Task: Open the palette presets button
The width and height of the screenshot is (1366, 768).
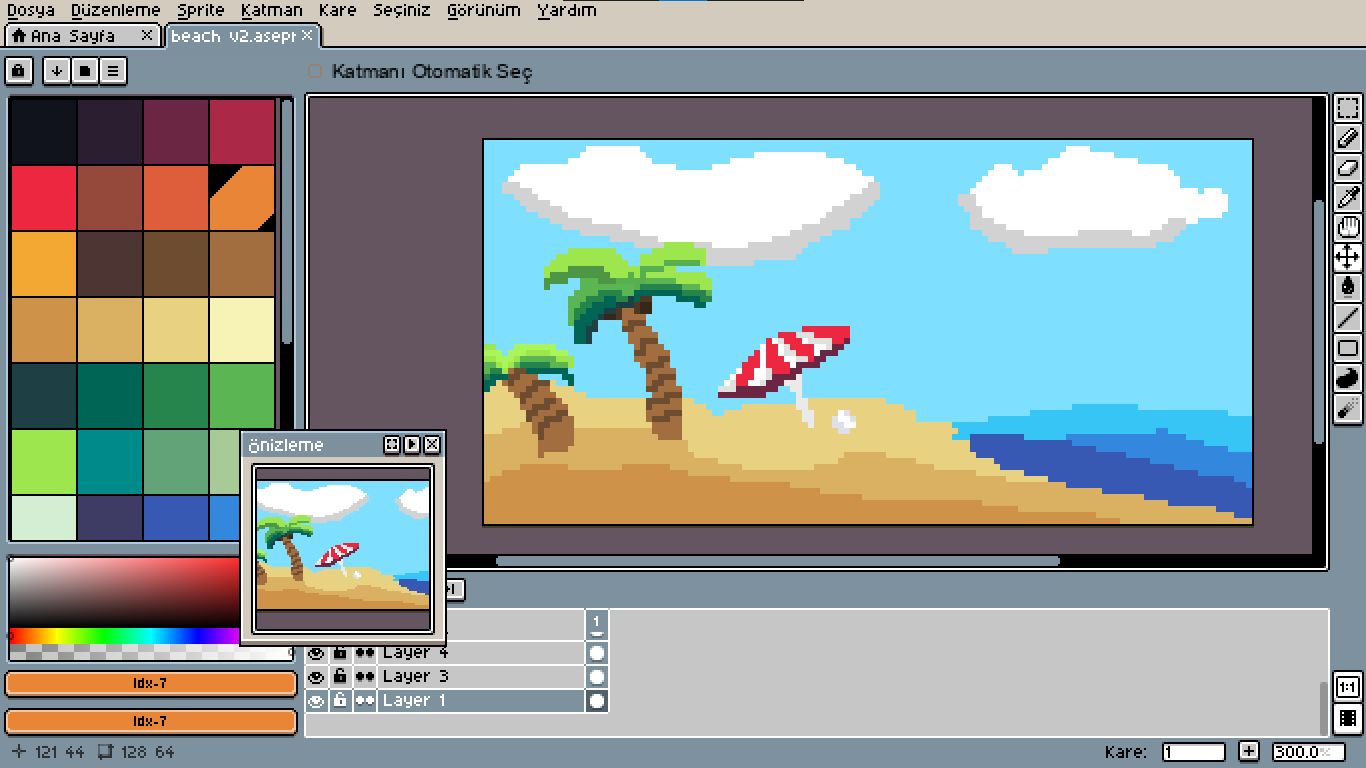Action: 85,71
